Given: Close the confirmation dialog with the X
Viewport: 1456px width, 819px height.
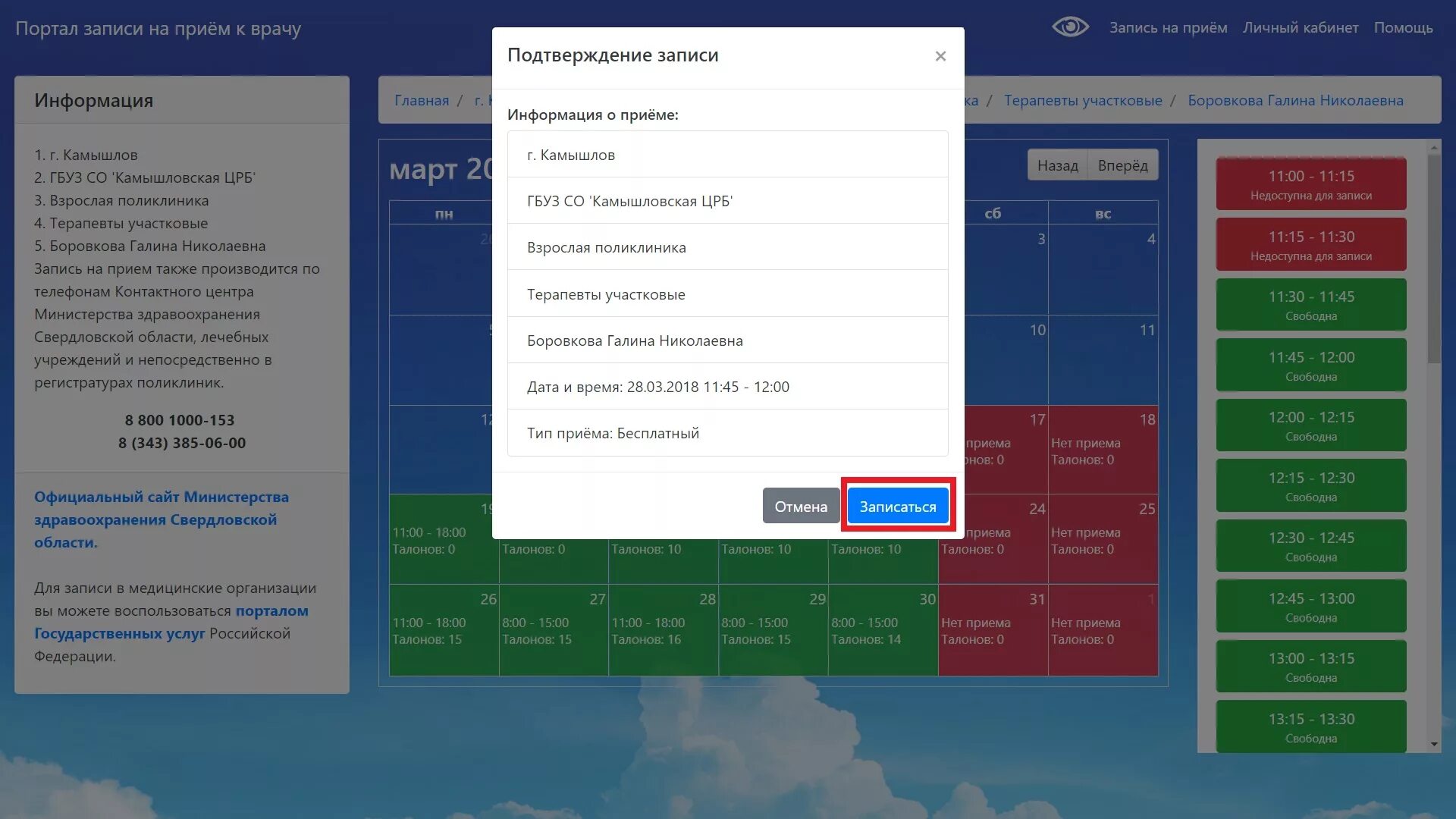Looking at the screenshot, I should (940, 56).
